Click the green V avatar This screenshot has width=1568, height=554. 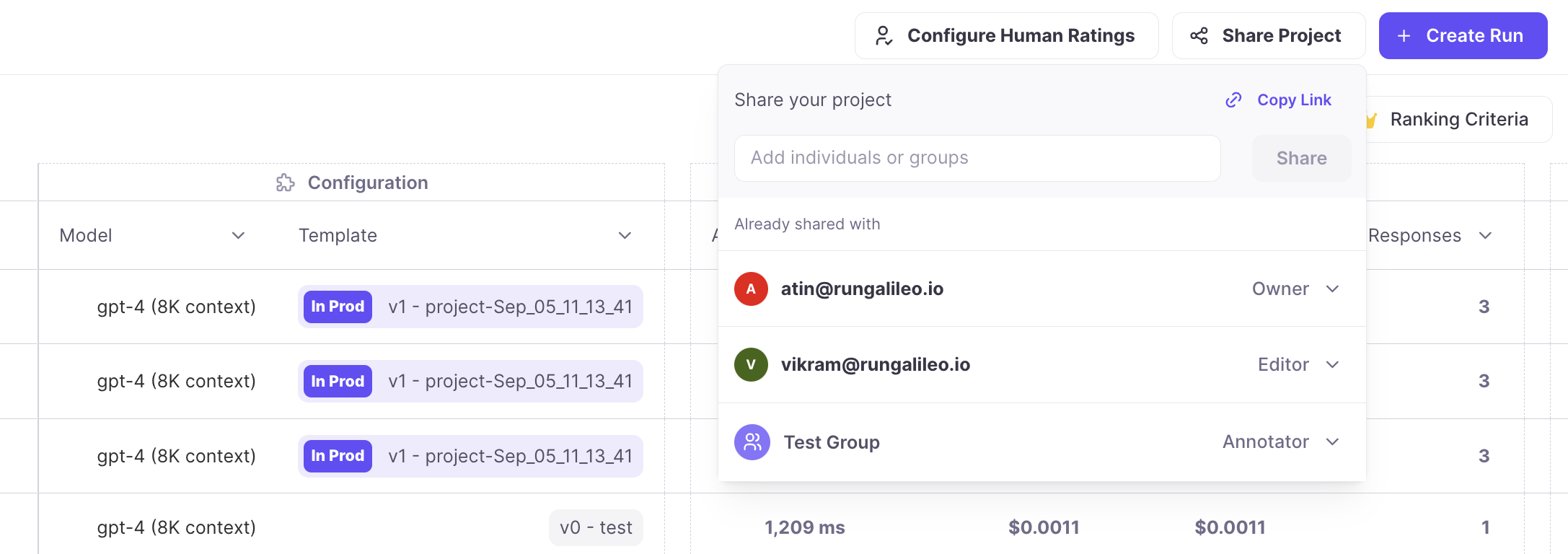751,364
